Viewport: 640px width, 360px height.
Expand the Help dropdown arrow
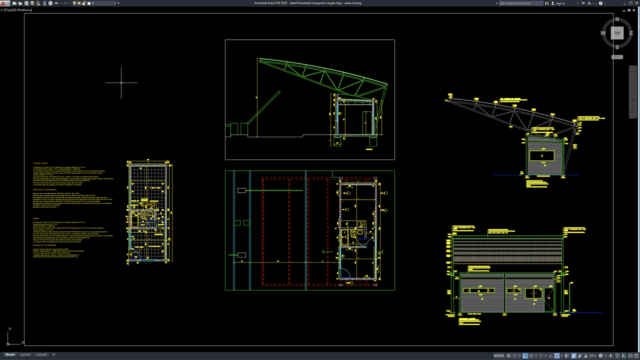tap(605, 3)
